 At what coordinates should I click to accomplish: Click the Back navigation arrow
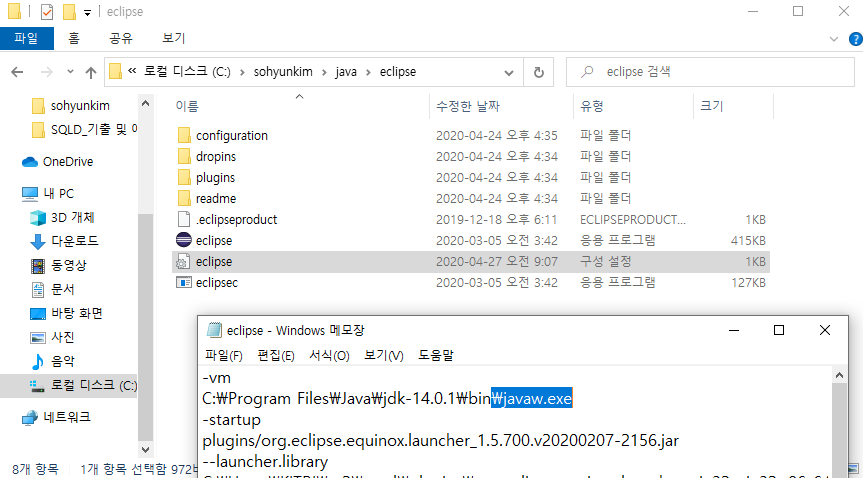(17, 72)
